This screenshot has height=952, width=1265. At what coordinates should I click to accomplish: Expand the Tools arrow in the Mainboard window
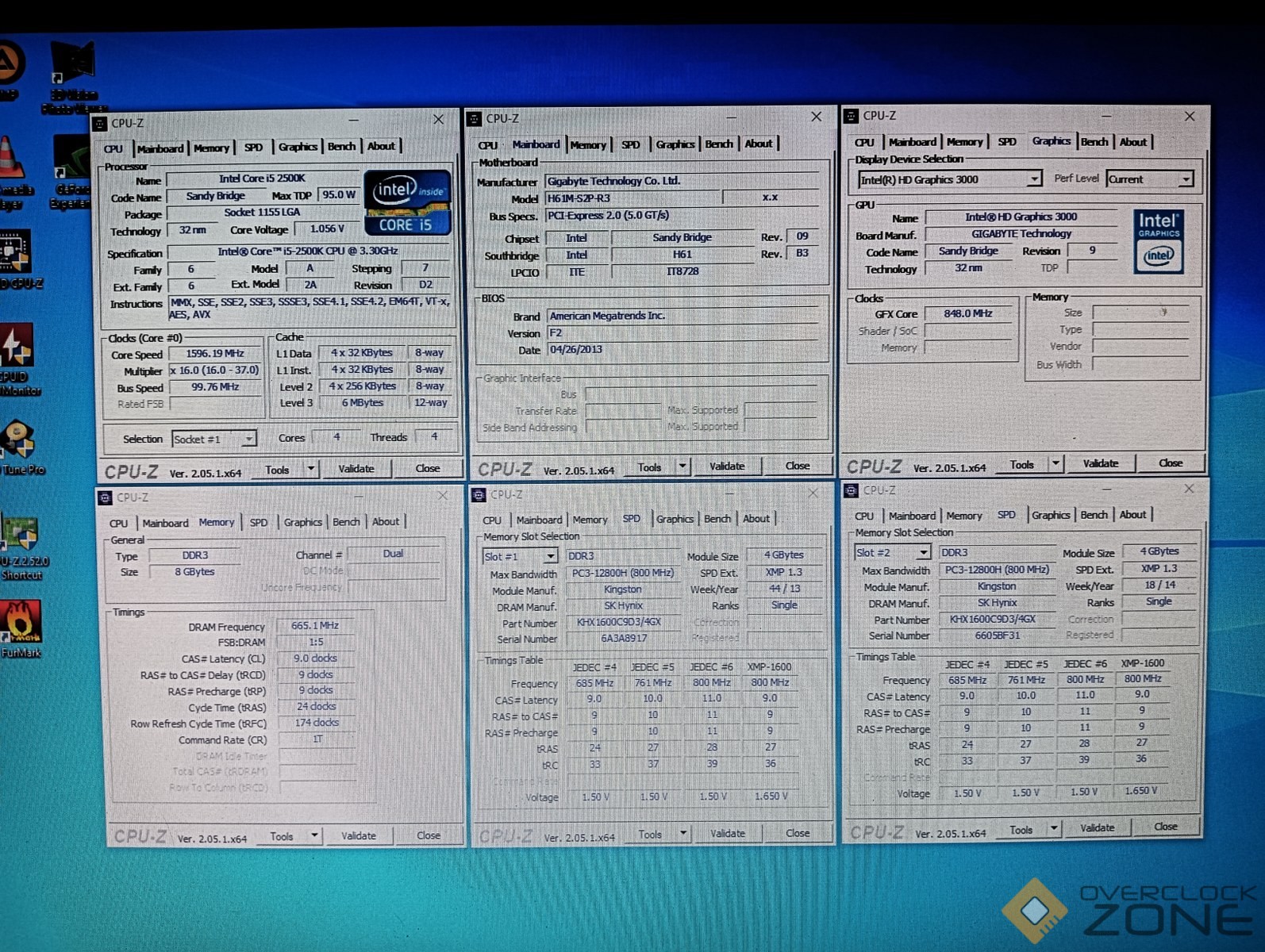682,466
